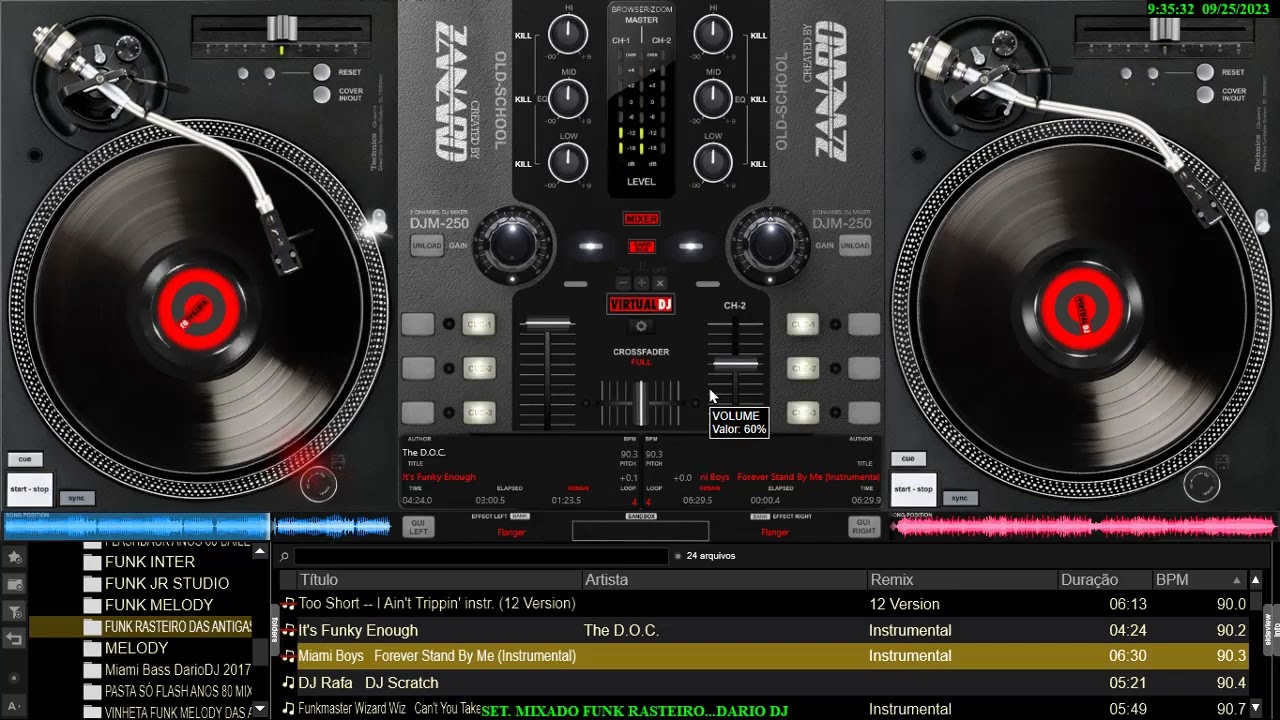Turn the right deck HI EQ knob
1280x720 pixels.
coord(713,36)
